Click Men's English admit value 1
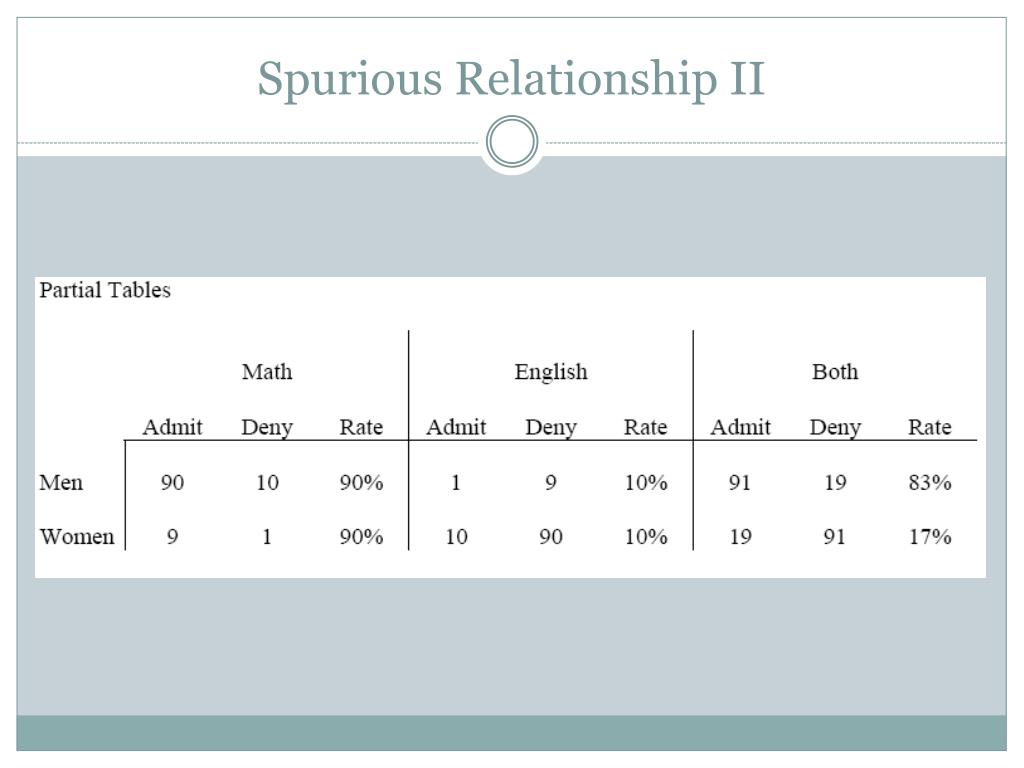1024x768 pixels. [456, 483]
